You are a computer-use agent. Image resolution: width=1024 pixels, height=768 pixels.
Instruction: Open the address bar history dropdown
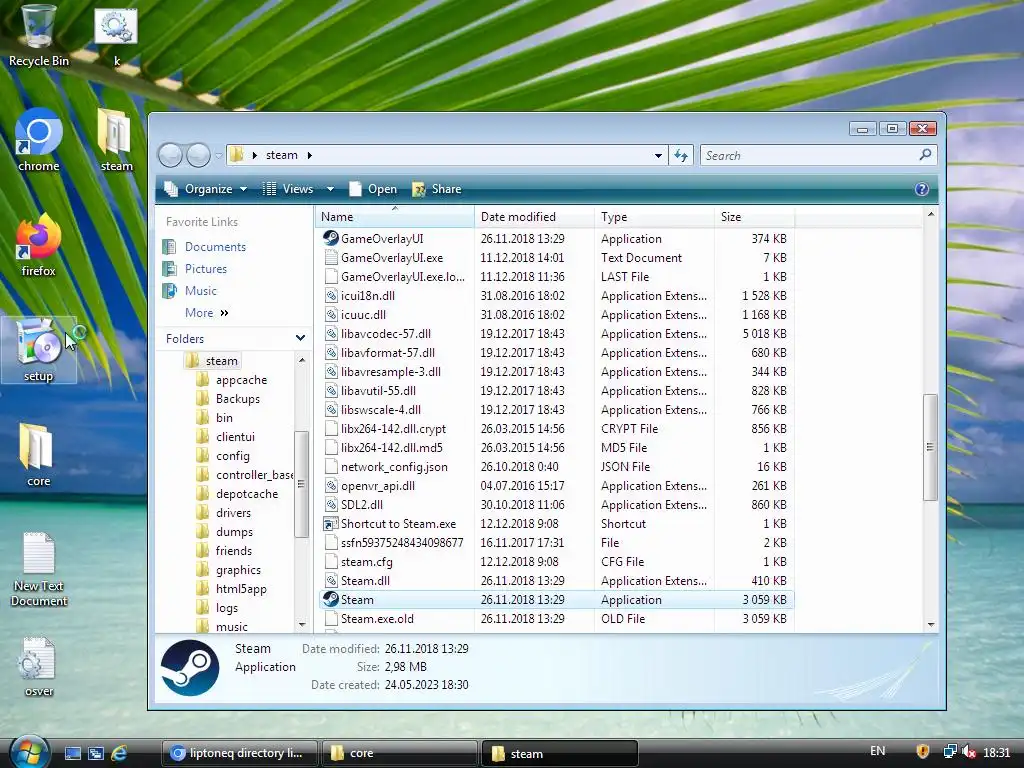click(x=658, y=155)
